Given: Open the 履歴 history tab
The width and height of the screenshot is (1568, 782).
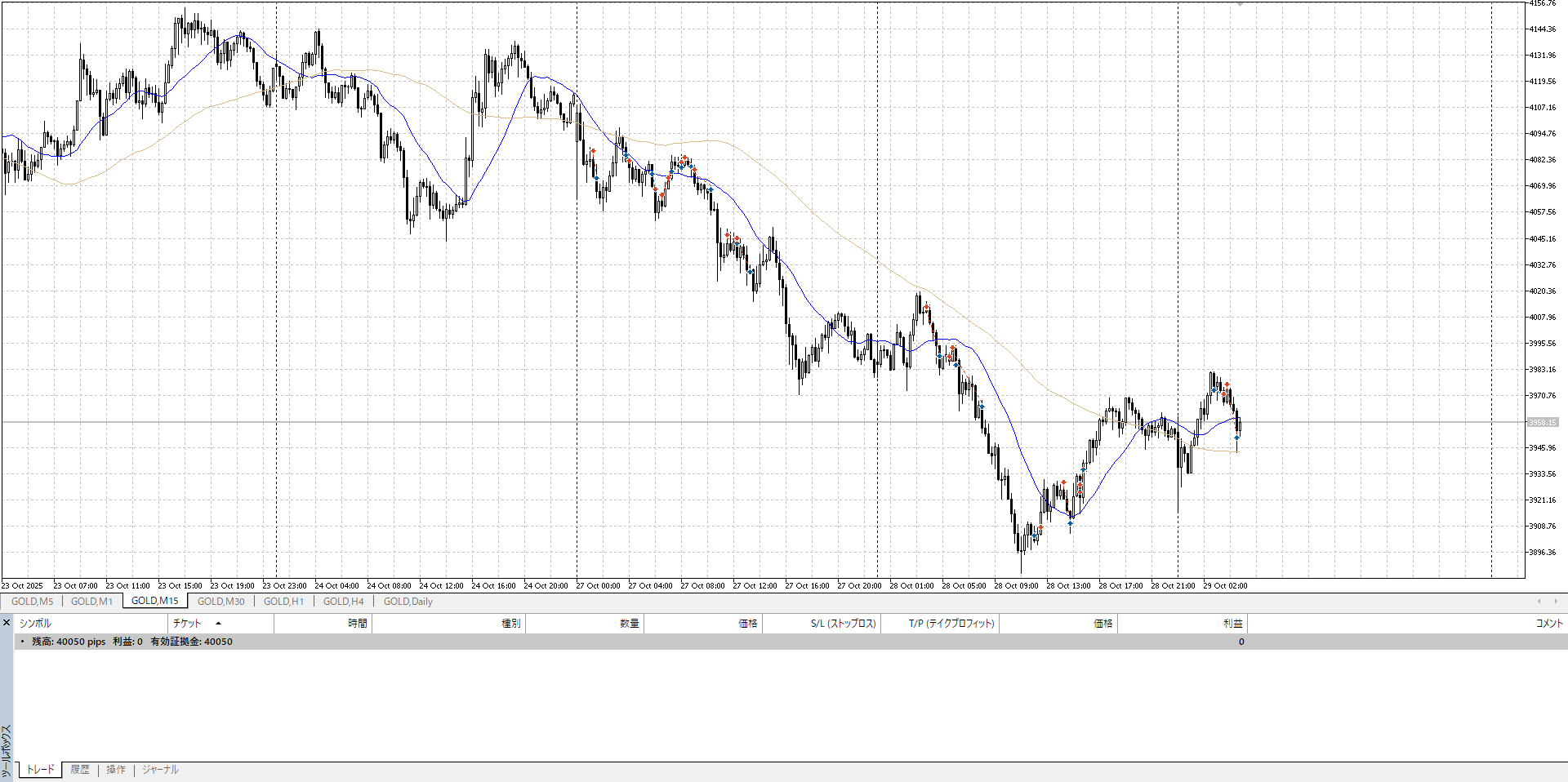Looking at the screenshot, I should click(x=80, y=770).
